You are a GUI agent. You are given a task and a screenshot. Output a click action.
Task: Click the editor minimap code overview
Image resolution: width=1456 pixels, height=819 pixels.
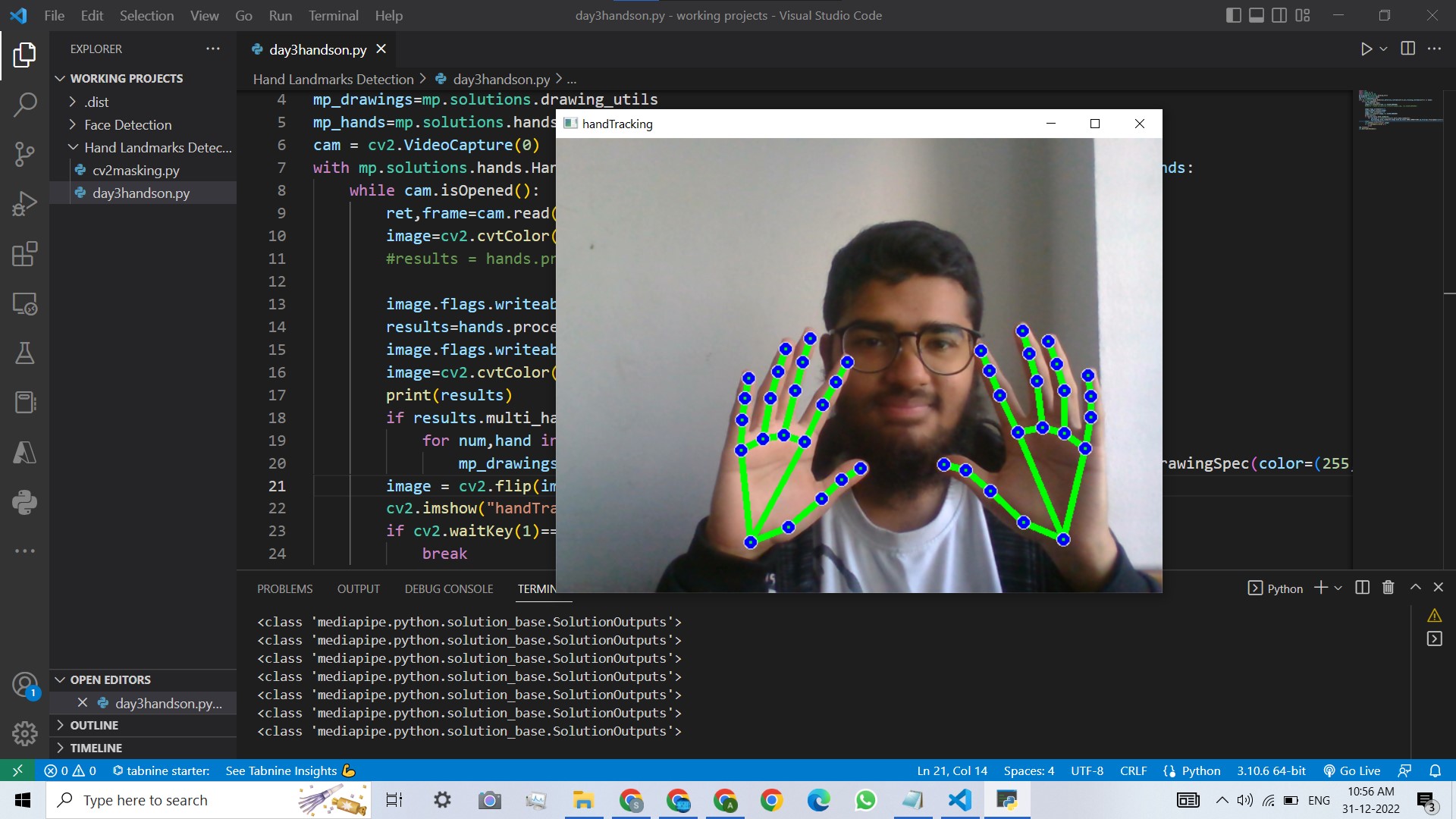pos(1399,110)
